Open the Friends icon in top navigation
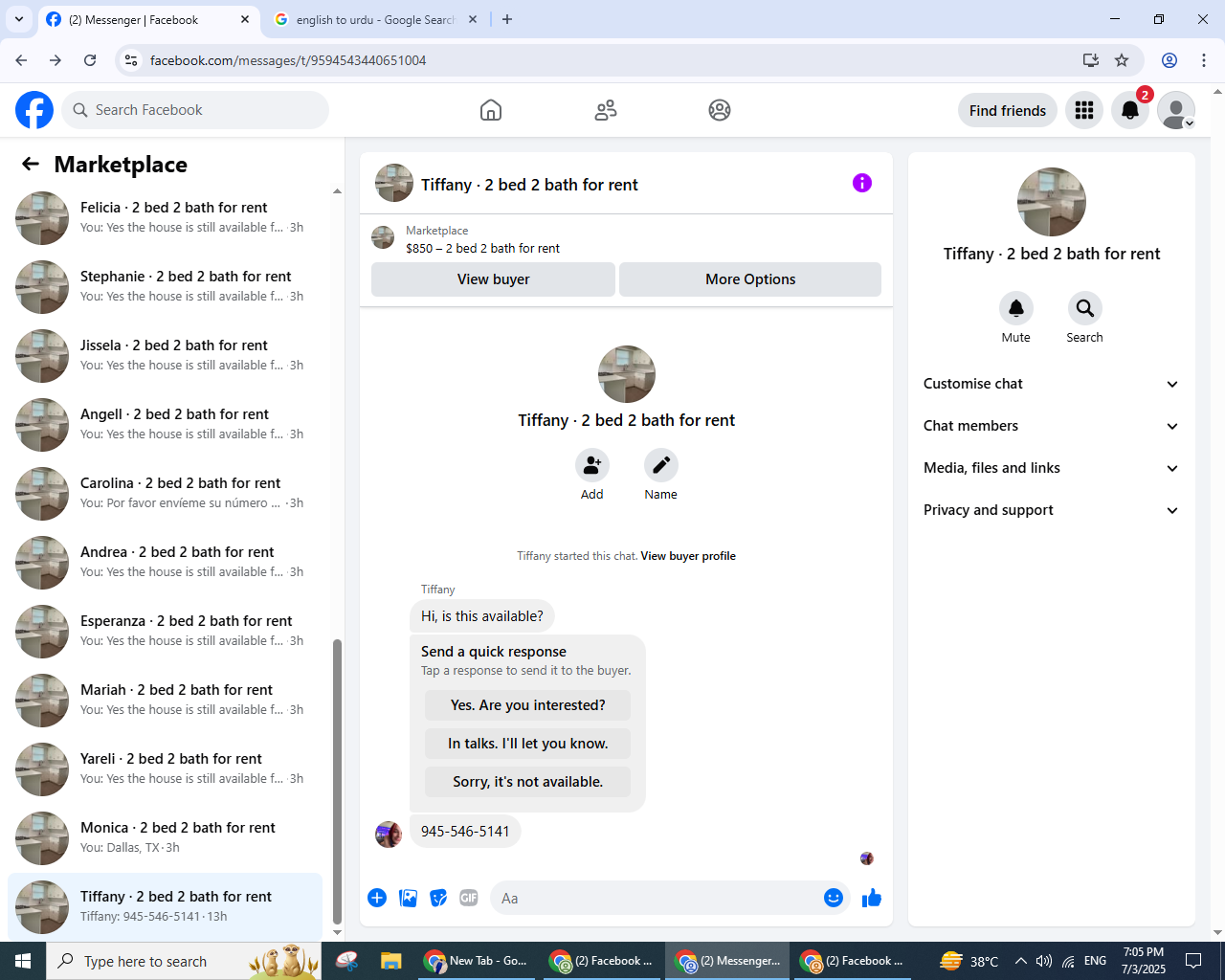Screen dimensions: 1225x980 pos(606,110)
